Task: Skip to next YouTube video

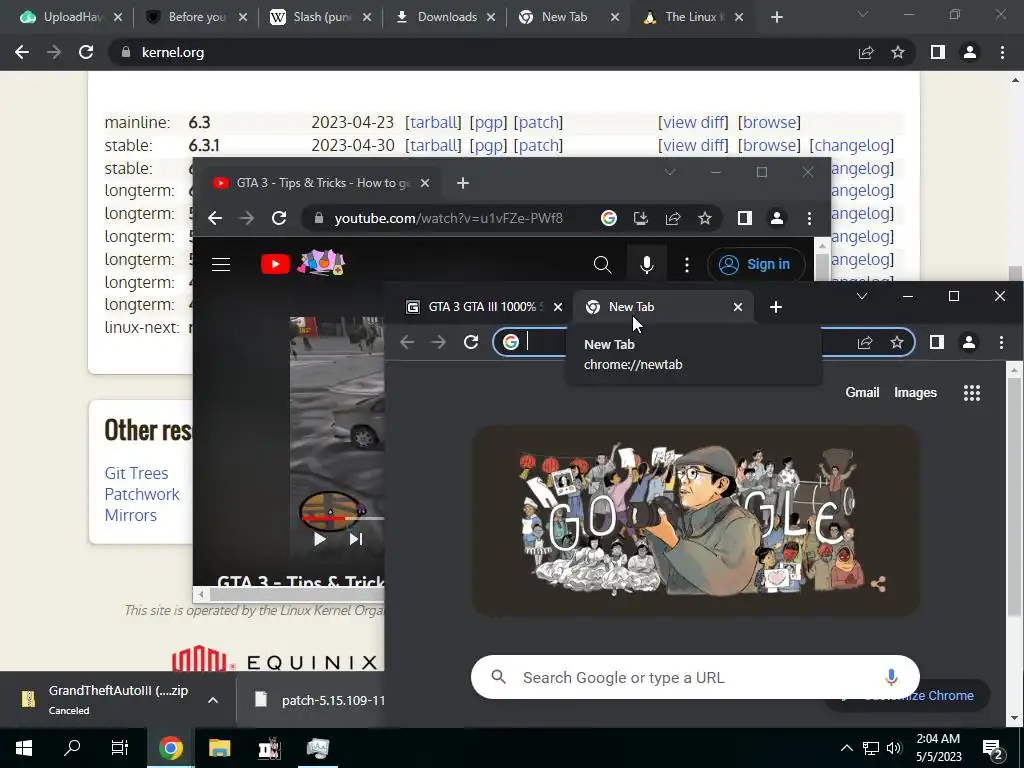Action: point(355,539)
